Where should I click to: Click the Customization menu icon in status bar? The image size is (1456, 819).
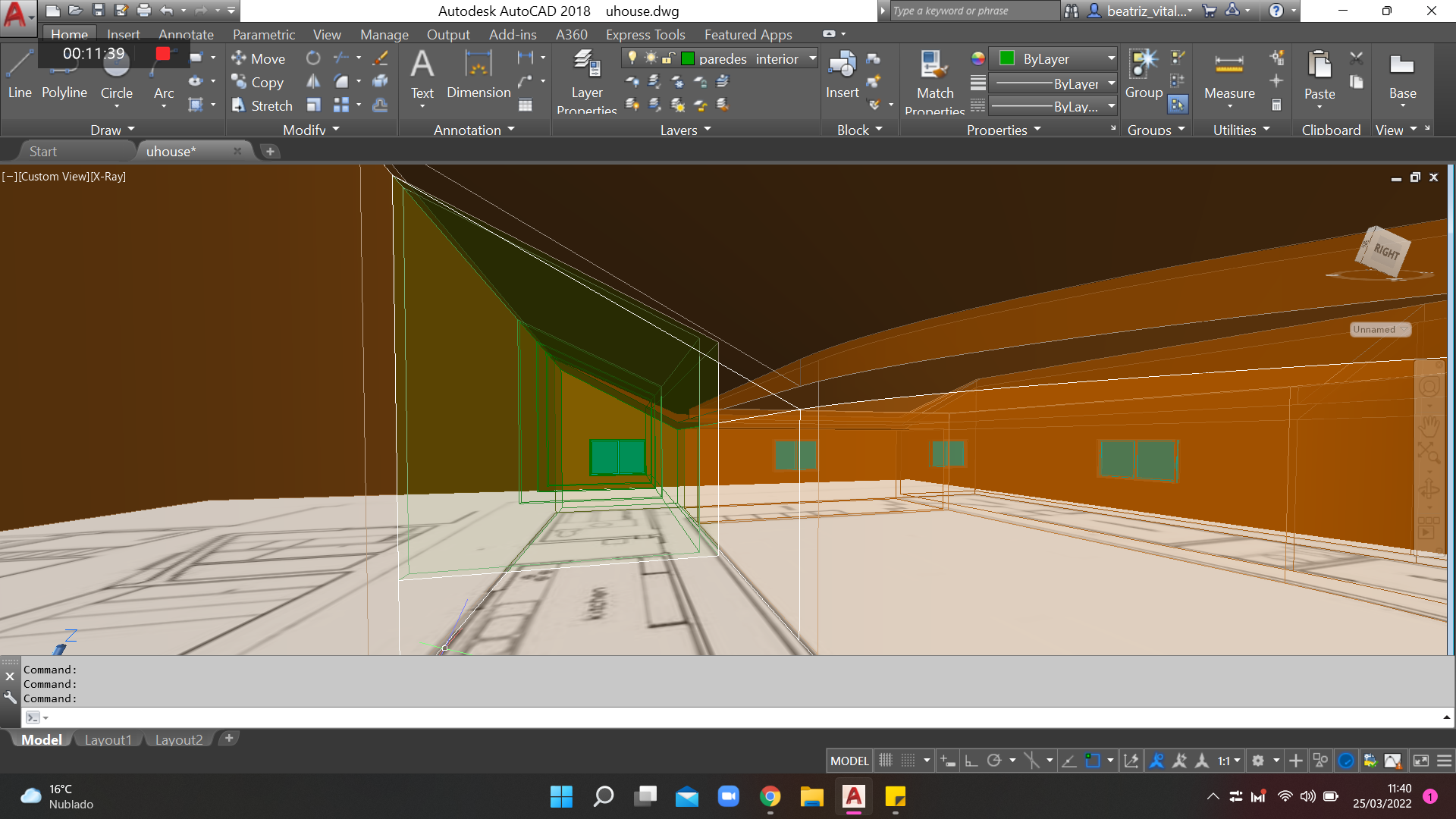pyautogui.click(x=1445, y=761)
